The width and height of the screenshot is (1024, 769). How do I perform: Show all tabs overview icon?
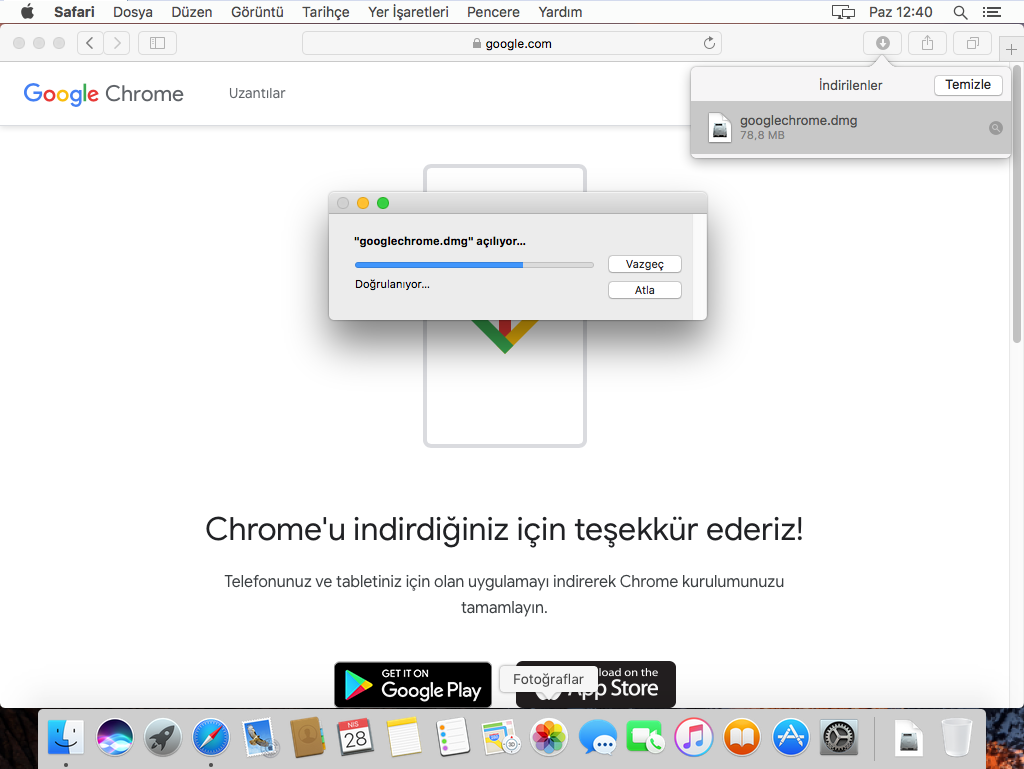point(972,43)
